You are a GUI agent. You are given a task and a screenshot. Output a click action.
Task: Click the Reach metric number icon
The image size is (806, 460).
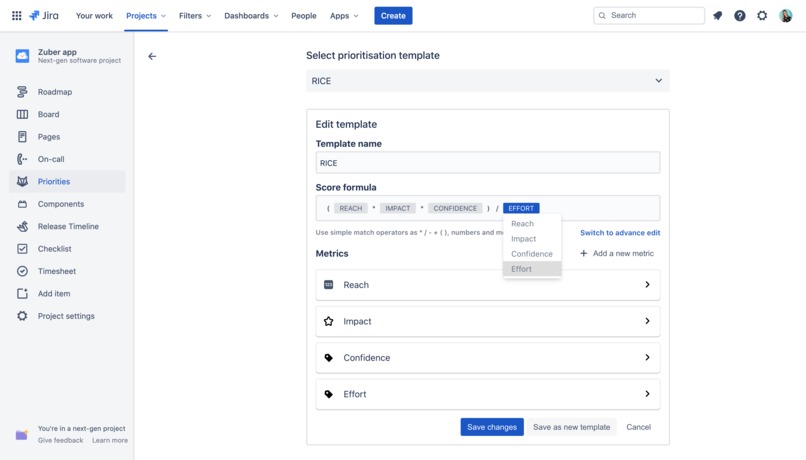328,284
